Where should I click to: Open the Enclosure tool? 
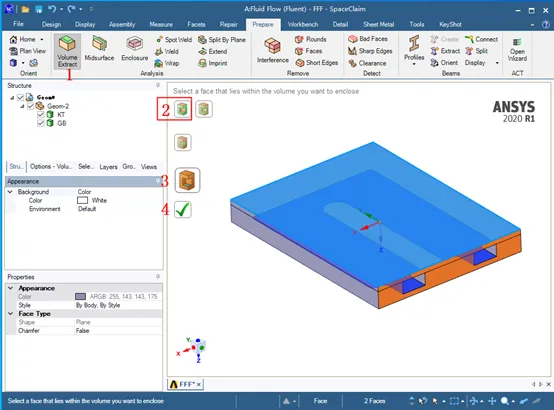tap(134, 48)
